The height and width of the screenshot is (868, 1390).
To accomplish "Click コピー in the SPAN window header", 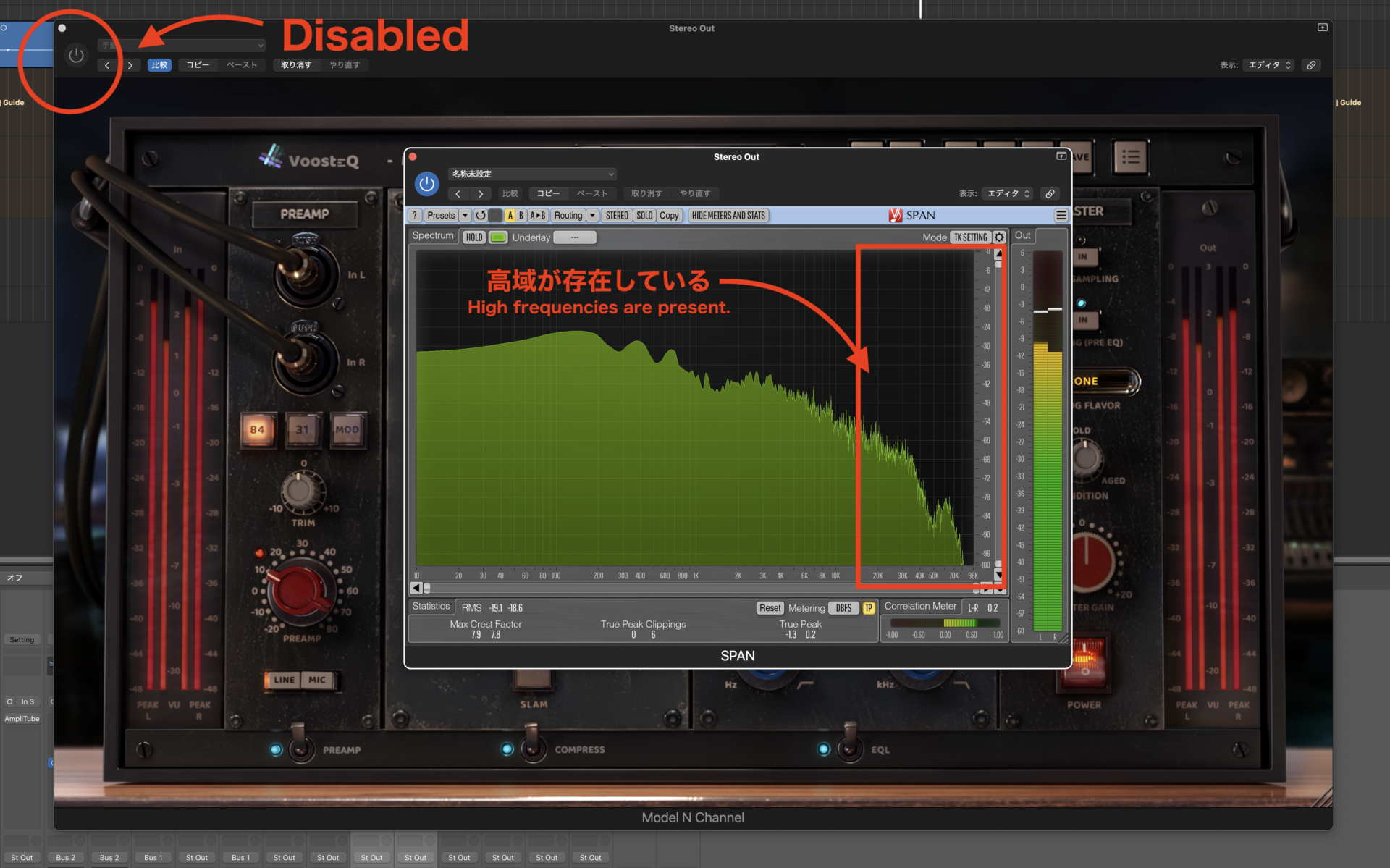I will (548, 193).
